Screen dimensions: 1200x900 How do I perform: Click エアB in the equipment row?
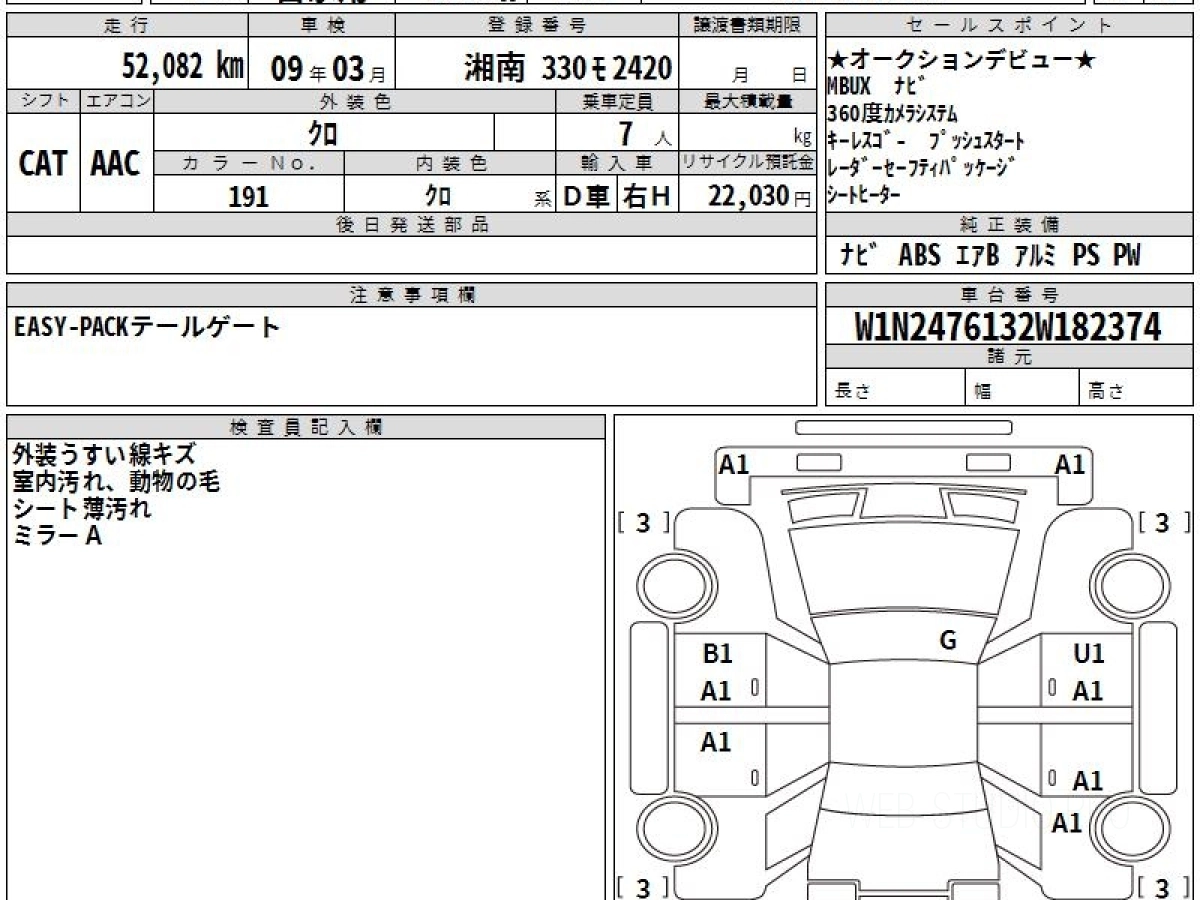[x=975, y=256]
